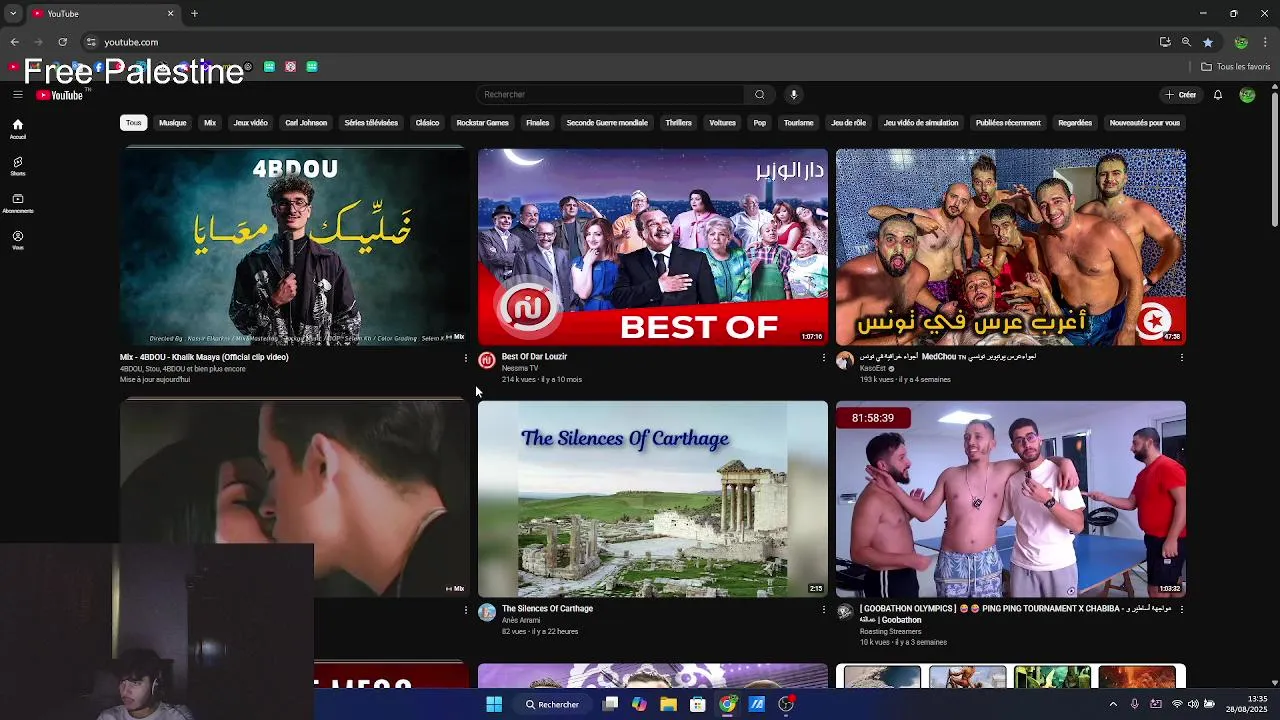Open the Goobathon ping pong tournament thumbnail
Screen dimensions: 1280x720
[x=1011, y=500]
